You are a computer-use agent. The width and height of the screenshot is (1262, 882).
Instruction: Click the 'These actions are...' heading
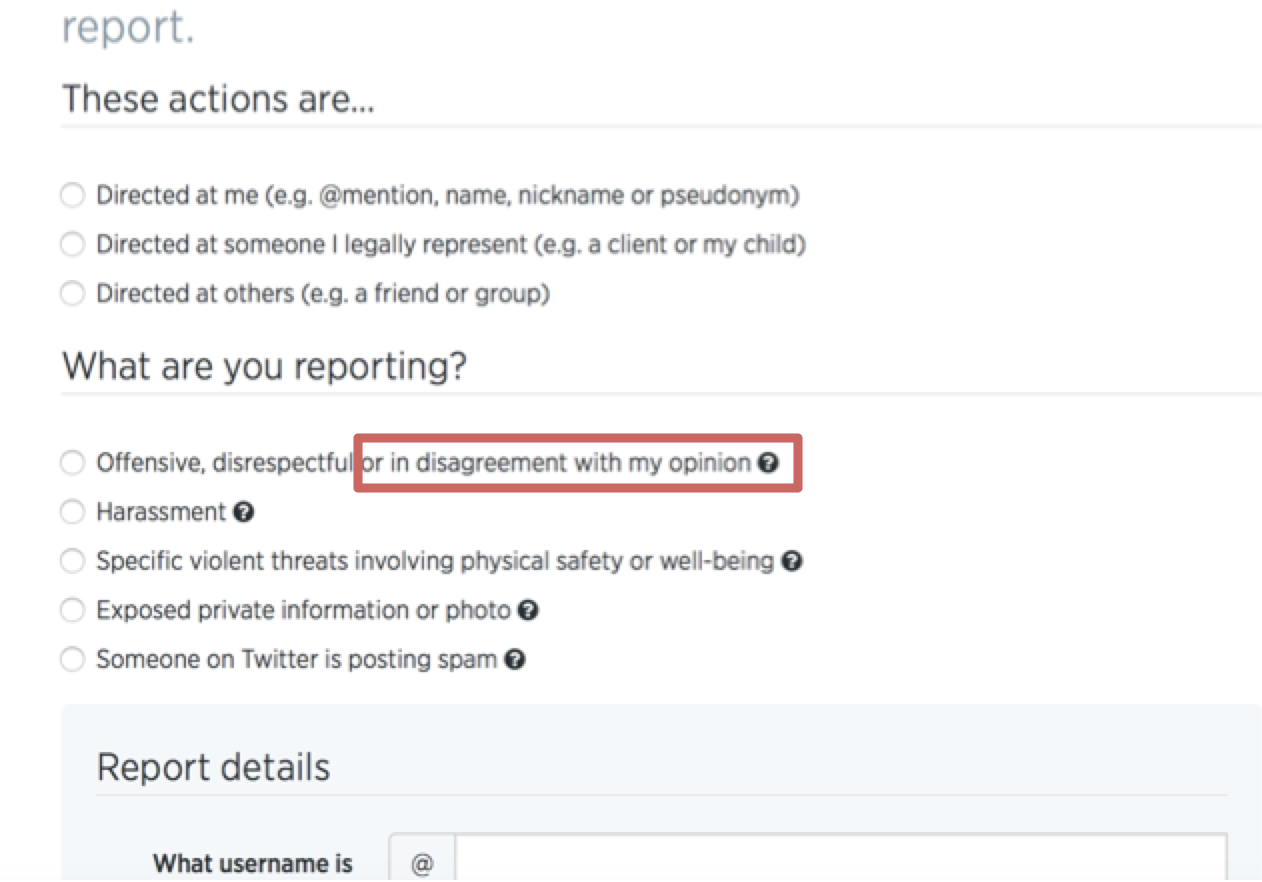(x=218, y=99)
